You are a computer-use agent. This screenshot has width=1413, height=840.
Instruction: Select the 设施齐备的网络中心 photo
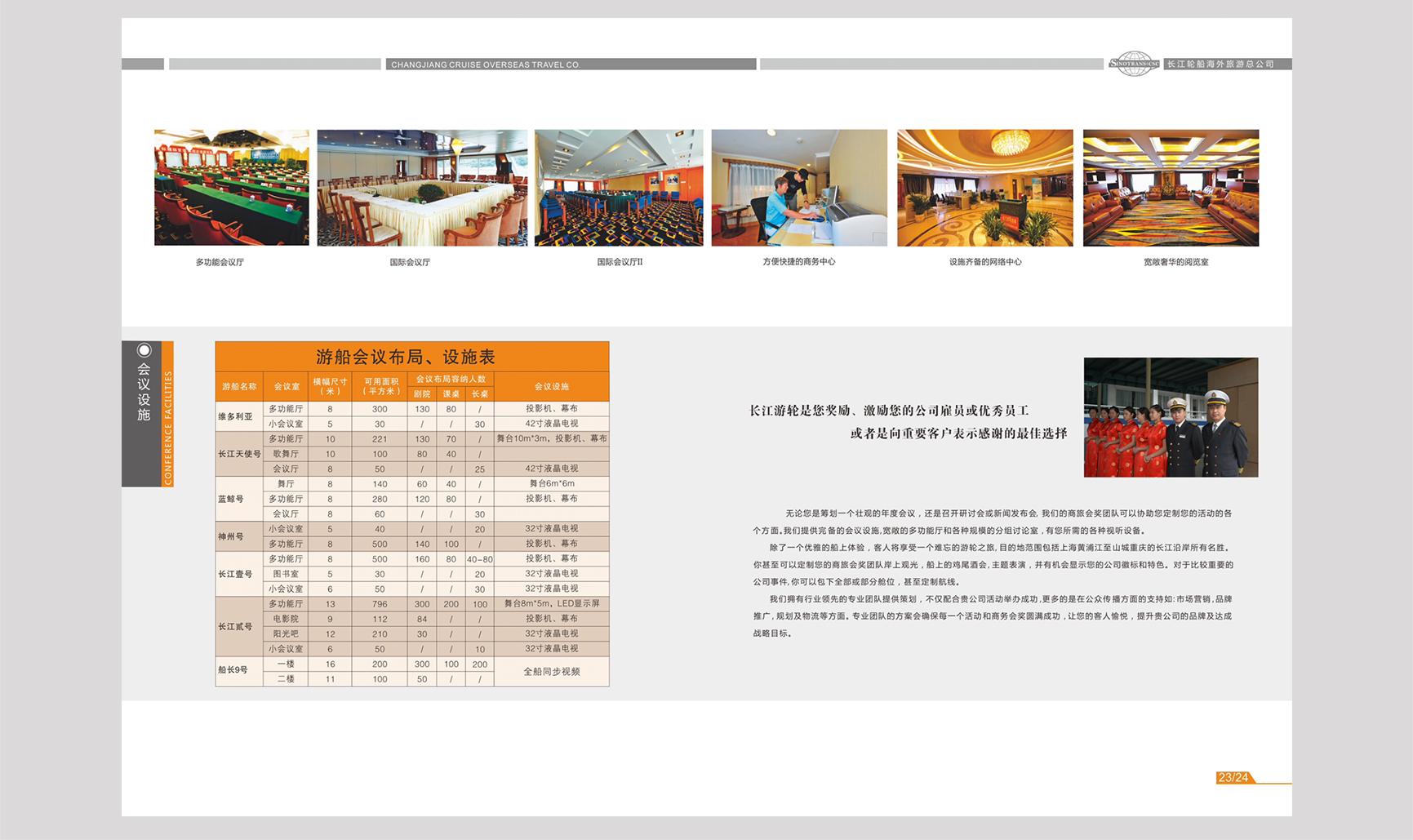click(985, 187)
